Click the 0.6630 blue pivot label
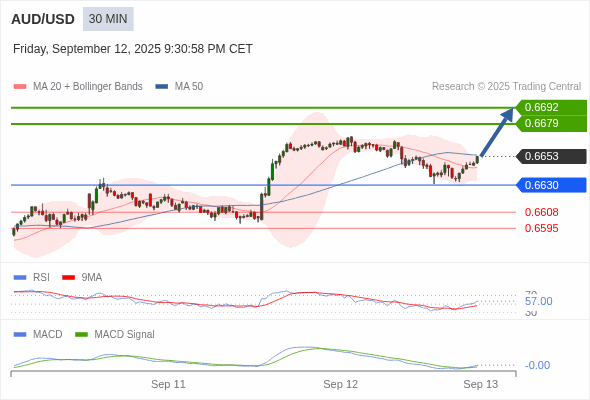 [551, 185]
